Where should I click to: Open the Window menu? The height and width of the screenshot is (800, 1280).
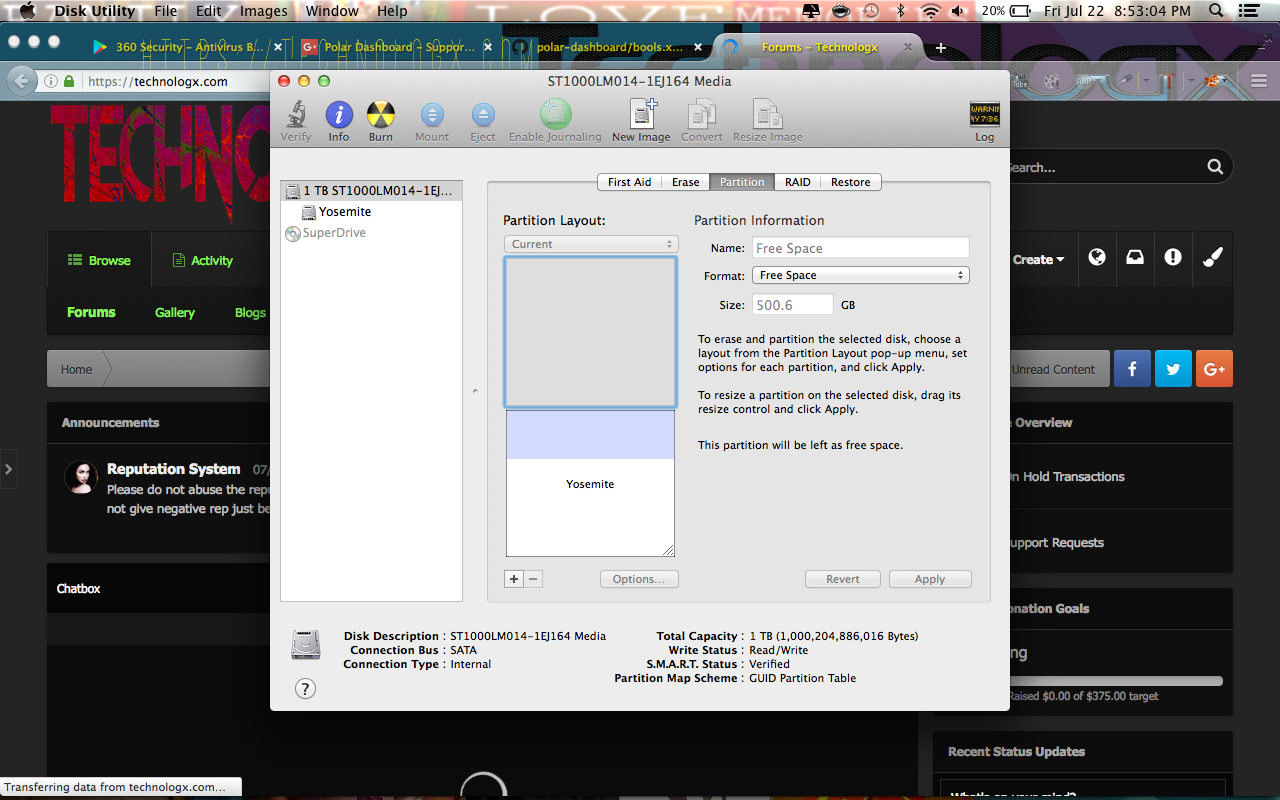pos(332,11)
